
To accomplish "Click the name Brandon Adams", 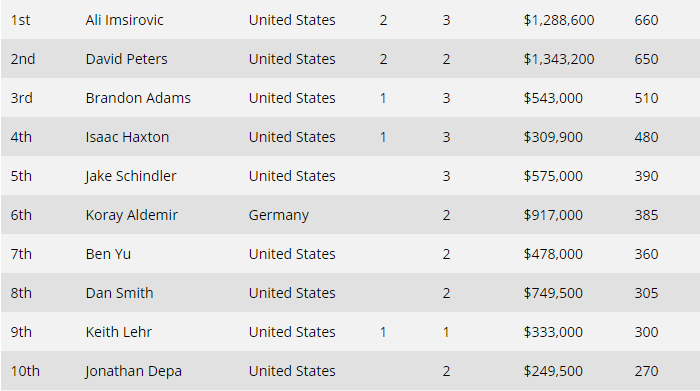I will [x=138, y=98].
